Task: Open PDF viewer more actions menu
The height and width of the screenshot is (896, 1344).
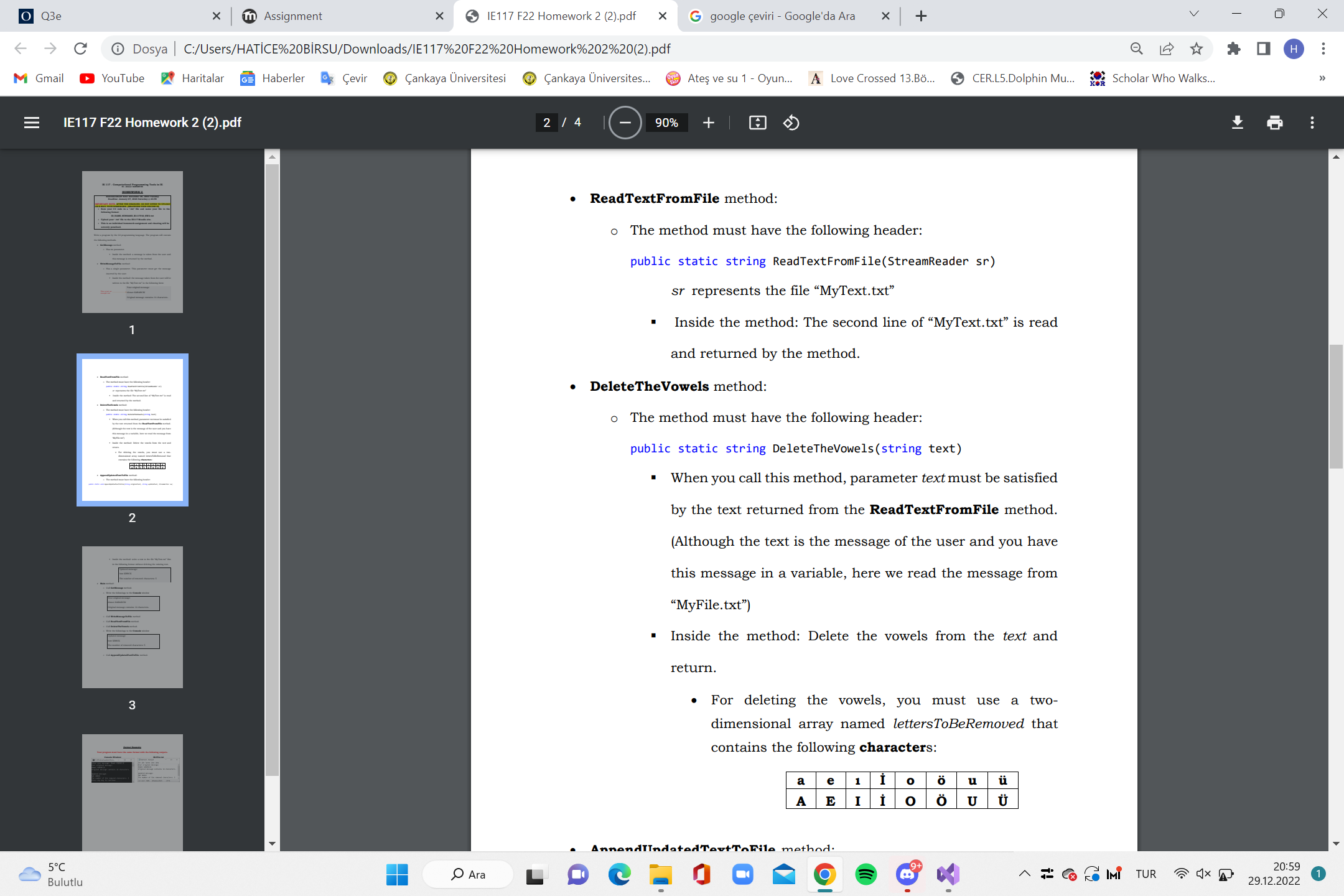Action: [x=1312, y=123]
